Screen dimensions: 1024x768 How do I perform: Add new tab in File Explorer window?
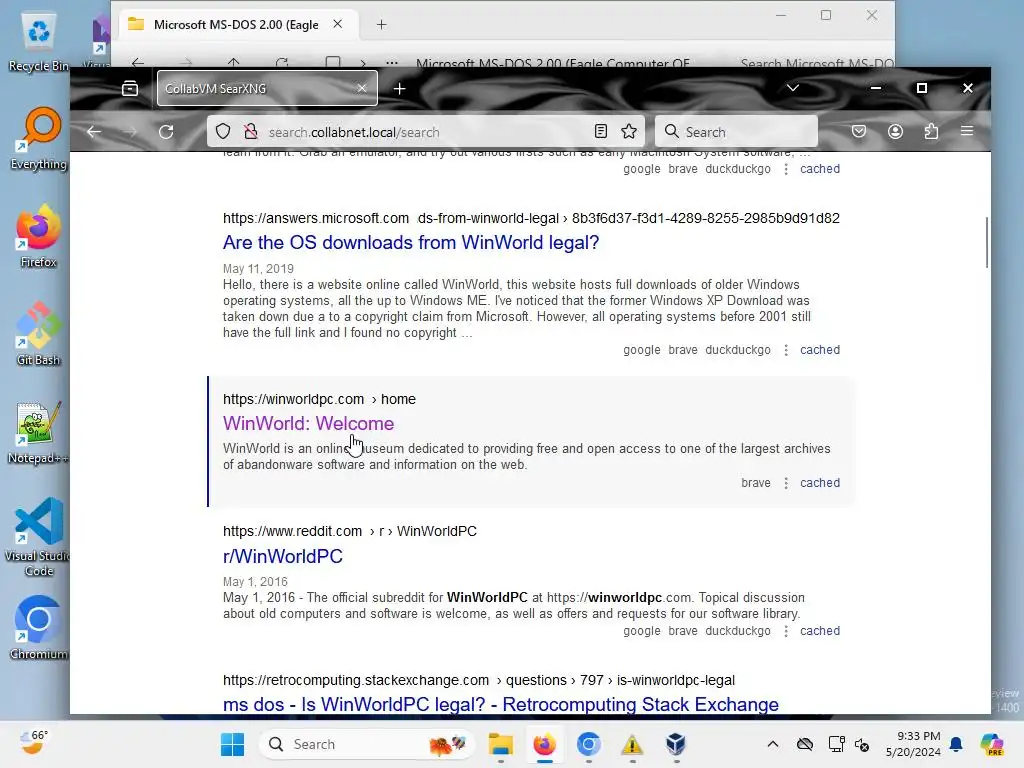tap(381, 25)
